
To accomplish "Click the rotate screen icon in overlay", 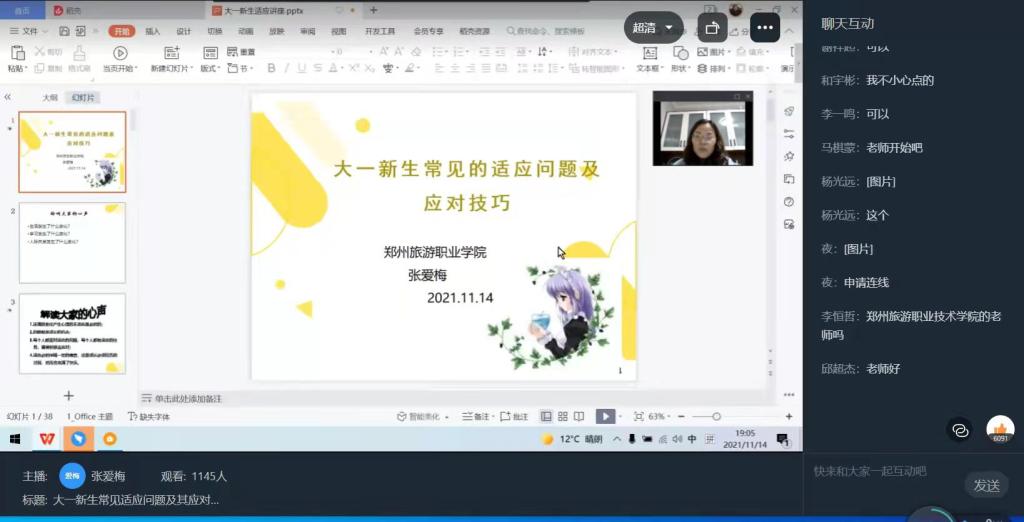I will pyautogui.click(x=711, y=28).
